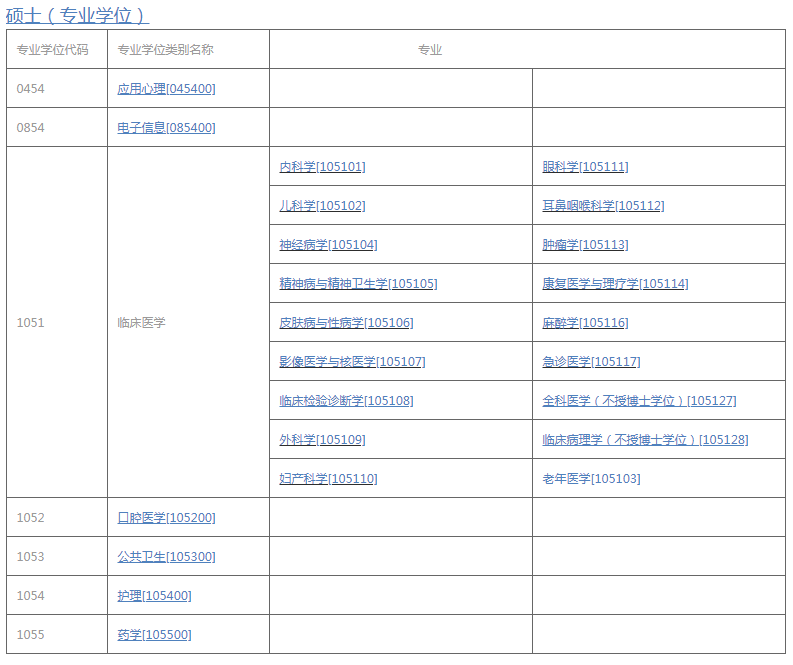This screenshot has width=793, height=665.
Task: Select the code cell 1055
Action: click(x=57, y=634)
